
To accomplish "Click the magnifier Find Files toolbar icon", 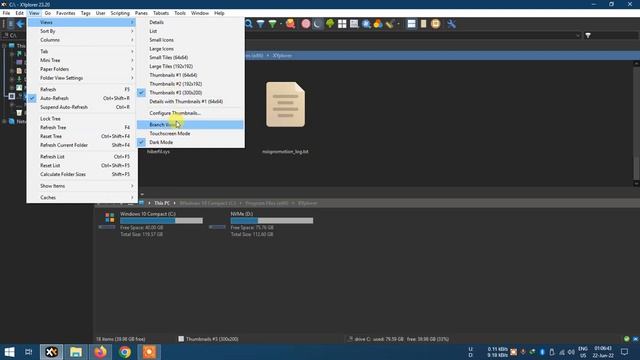I will coord(248,24).
